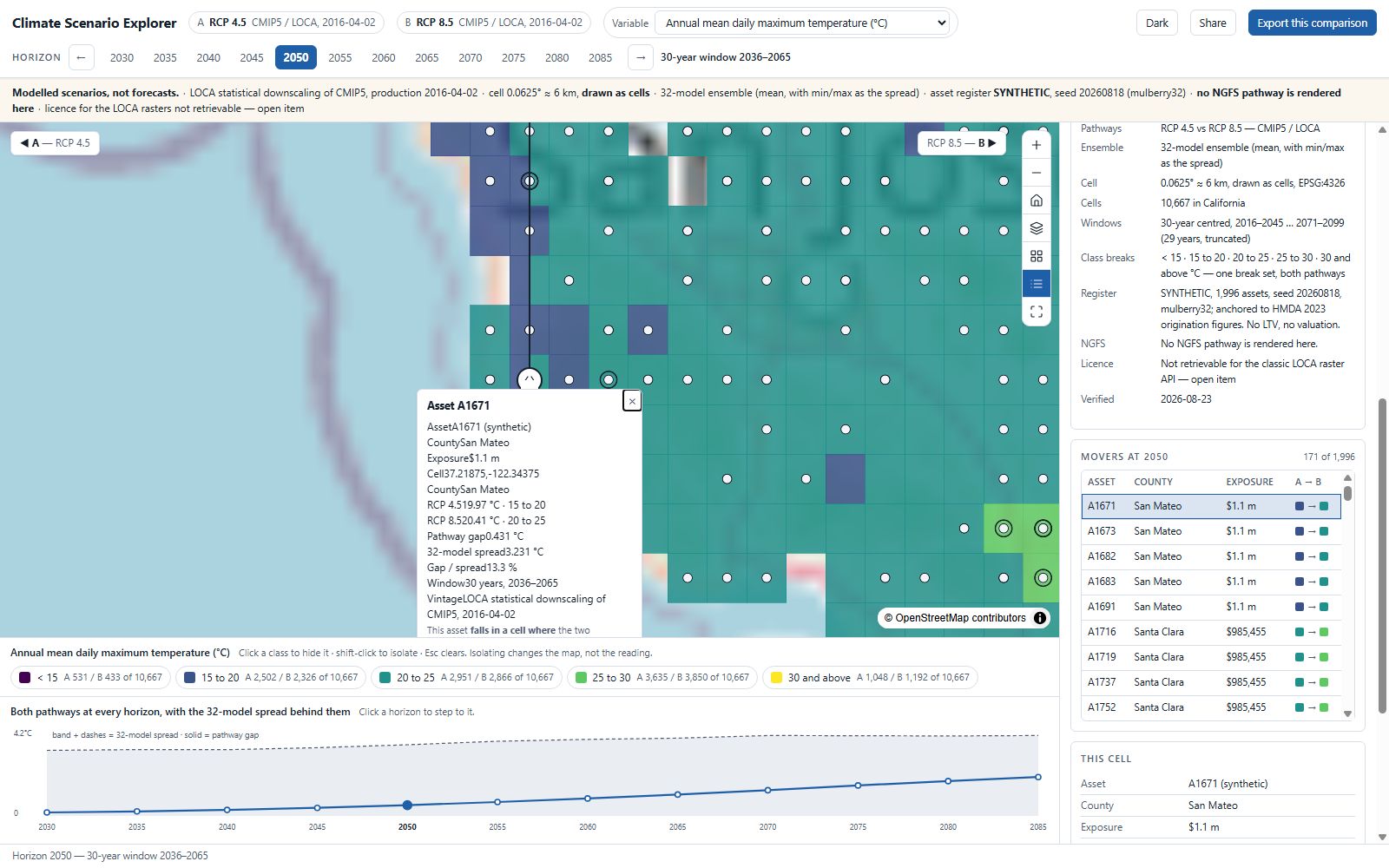Click the right panel scrollbar thumb
This screenshot has height=868, width=1389.
point(1382,556)
